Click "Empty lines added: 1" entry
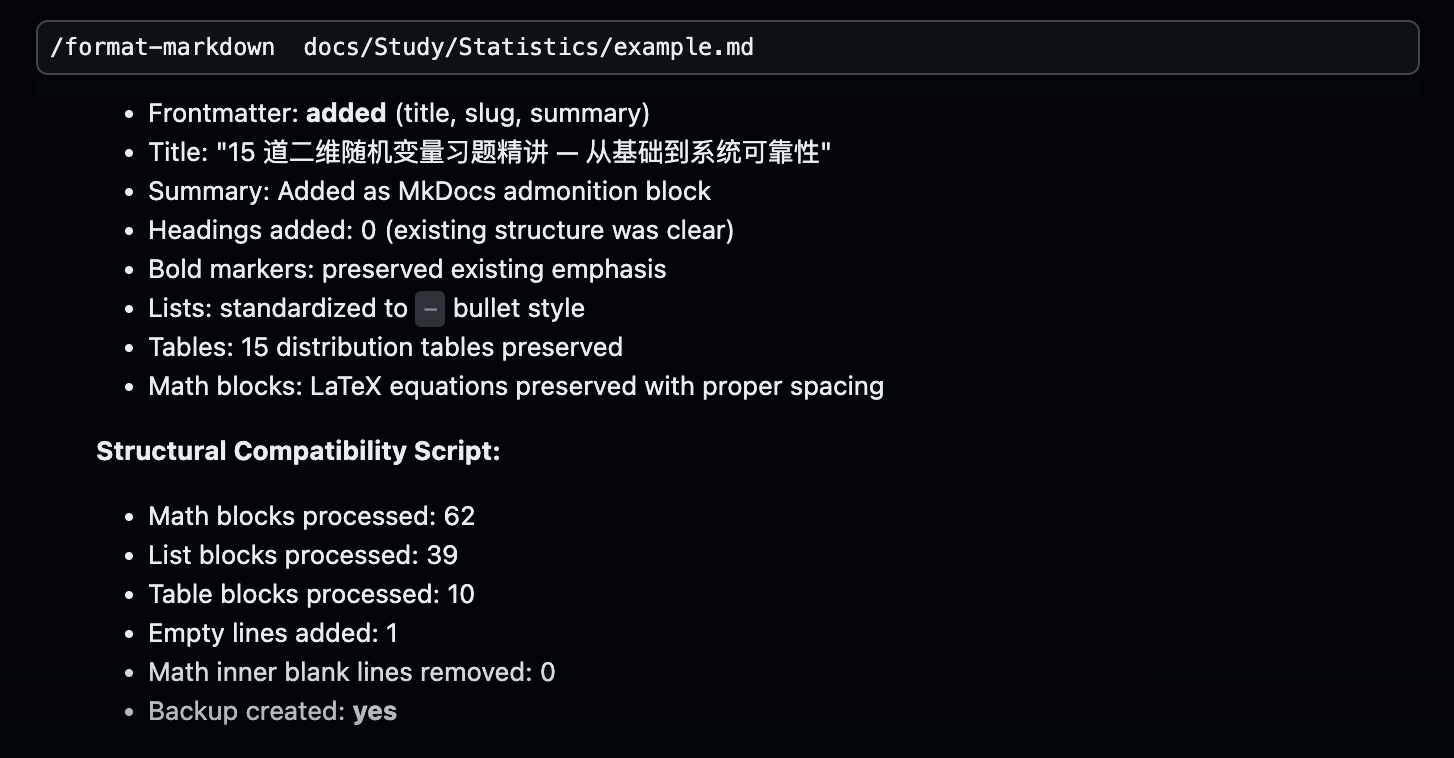 pyautogui.click(x=273, y=633)
